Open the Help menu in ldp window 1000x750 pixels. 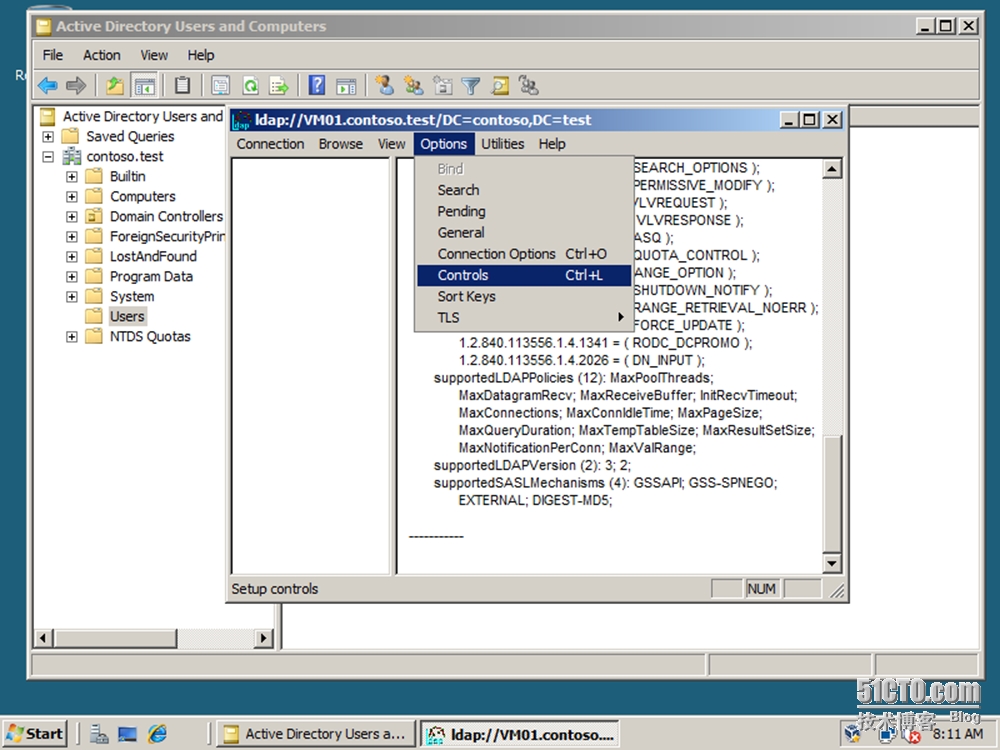click(552, 144)
